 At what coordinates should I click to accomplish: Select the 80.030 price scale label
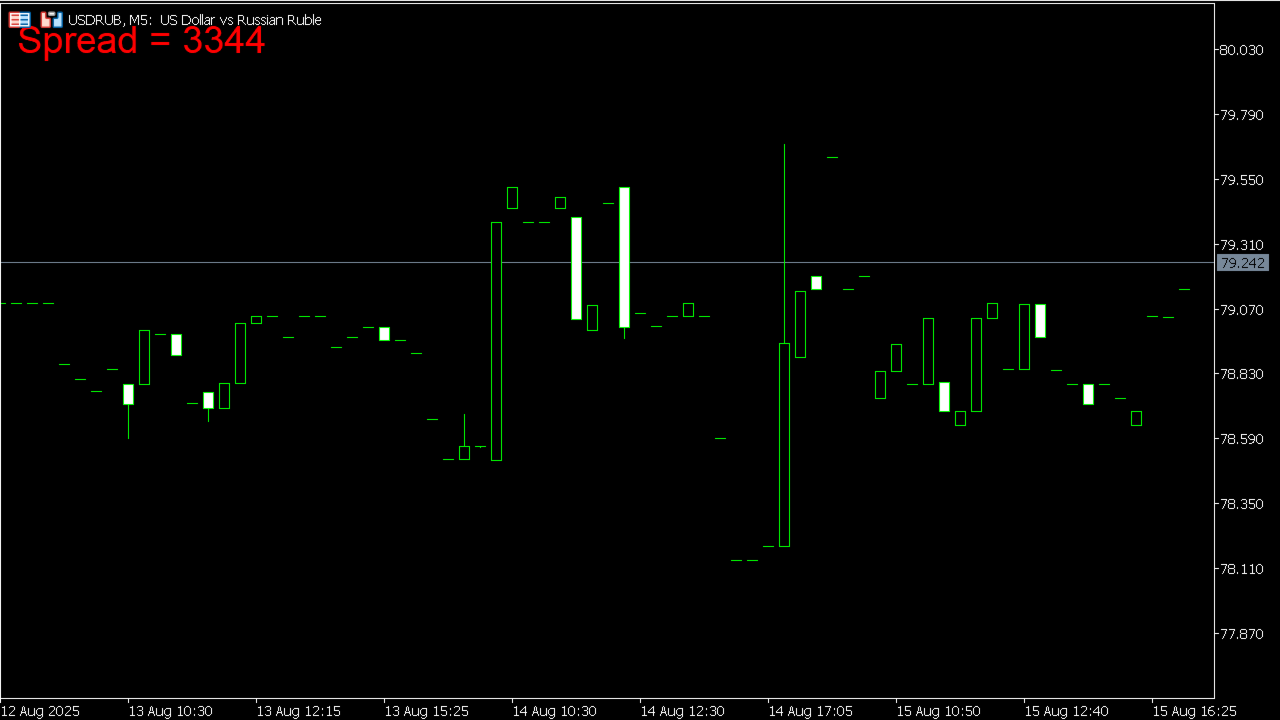[x=1242, y=50]
